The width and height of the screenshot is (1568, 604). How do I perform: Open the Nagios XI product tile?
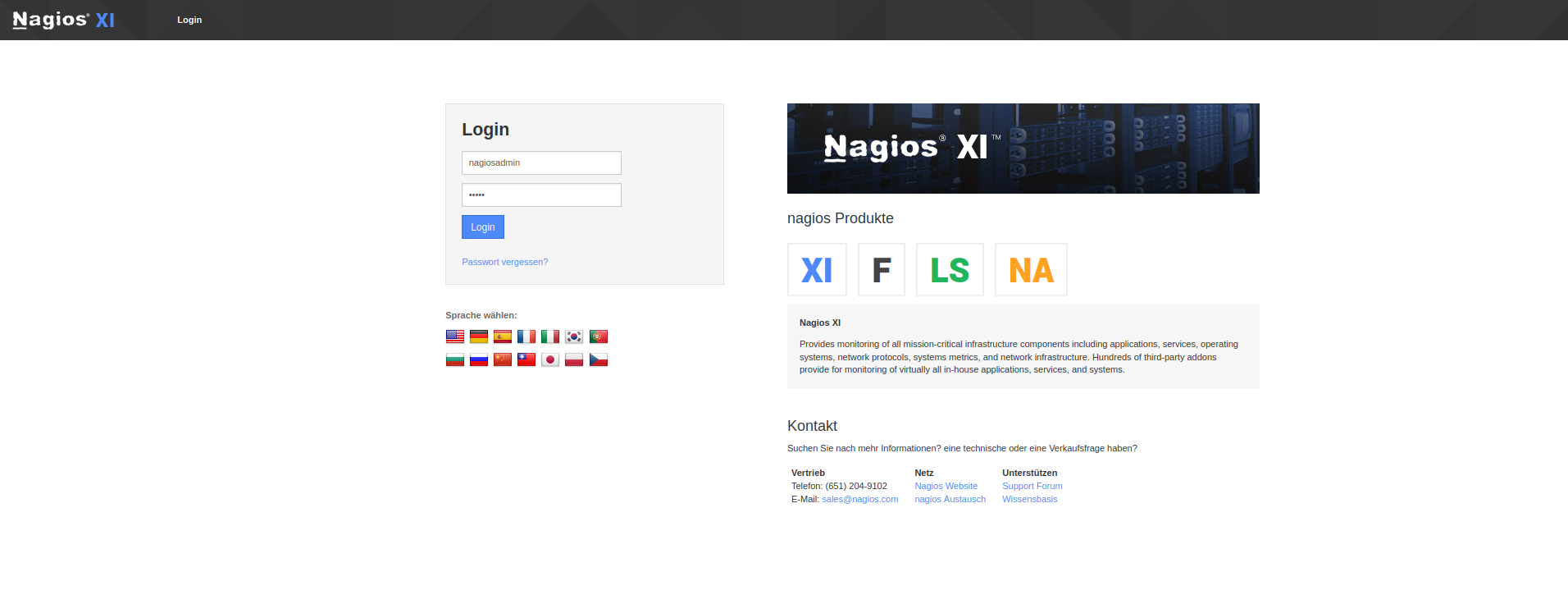click(817, 270)
